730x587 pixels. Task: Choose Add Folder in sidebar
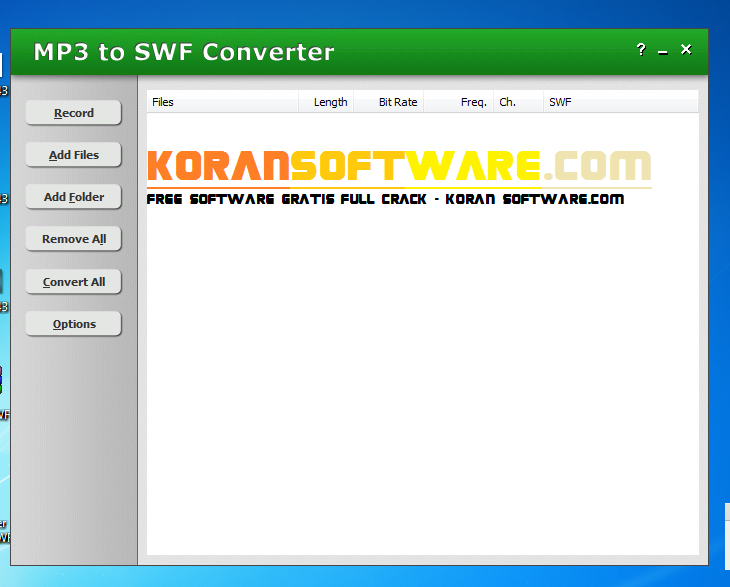tap(74, 196)
